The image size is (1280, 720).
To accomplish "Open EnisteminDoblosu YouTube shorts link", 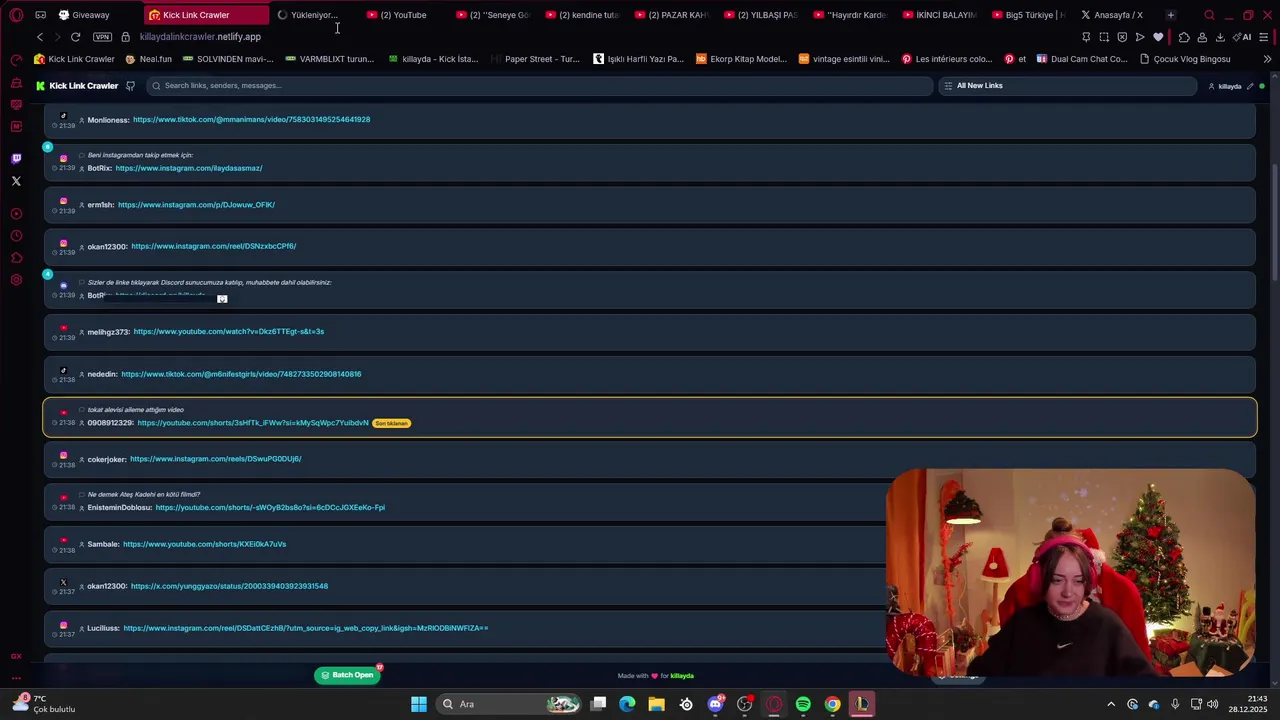I will [270, 508].
